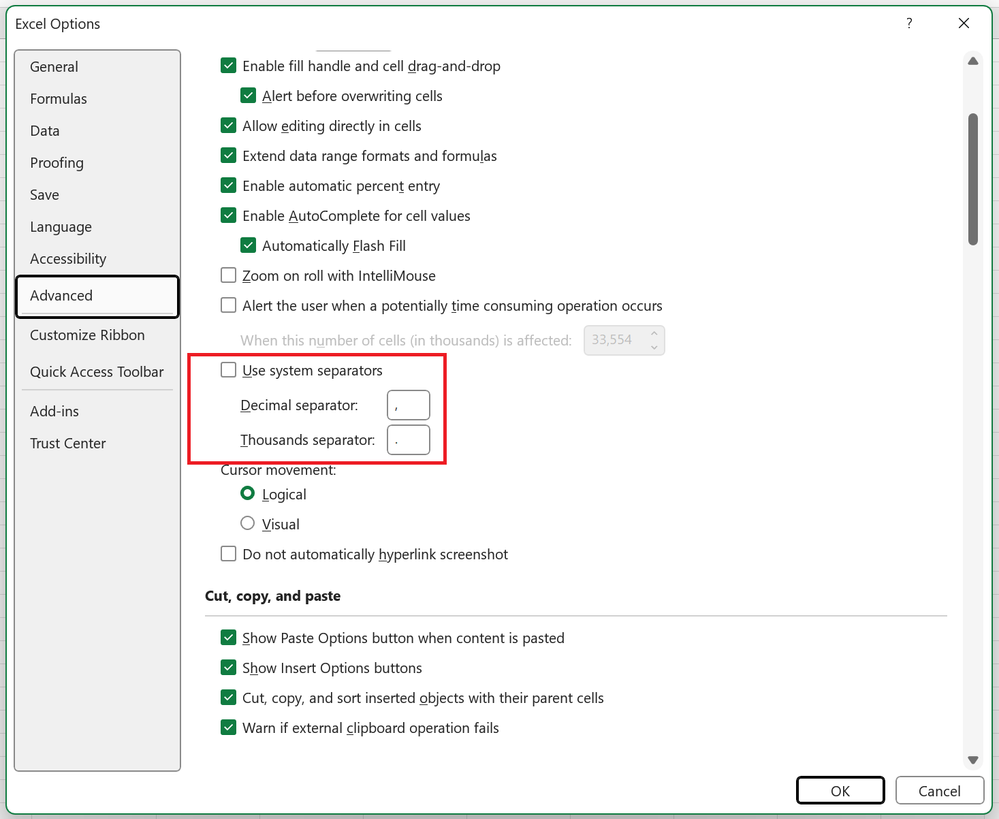Uncheck Enable fill handle and cell drag-and-drop
999x819 pixels.
click(x=228, y=66)
